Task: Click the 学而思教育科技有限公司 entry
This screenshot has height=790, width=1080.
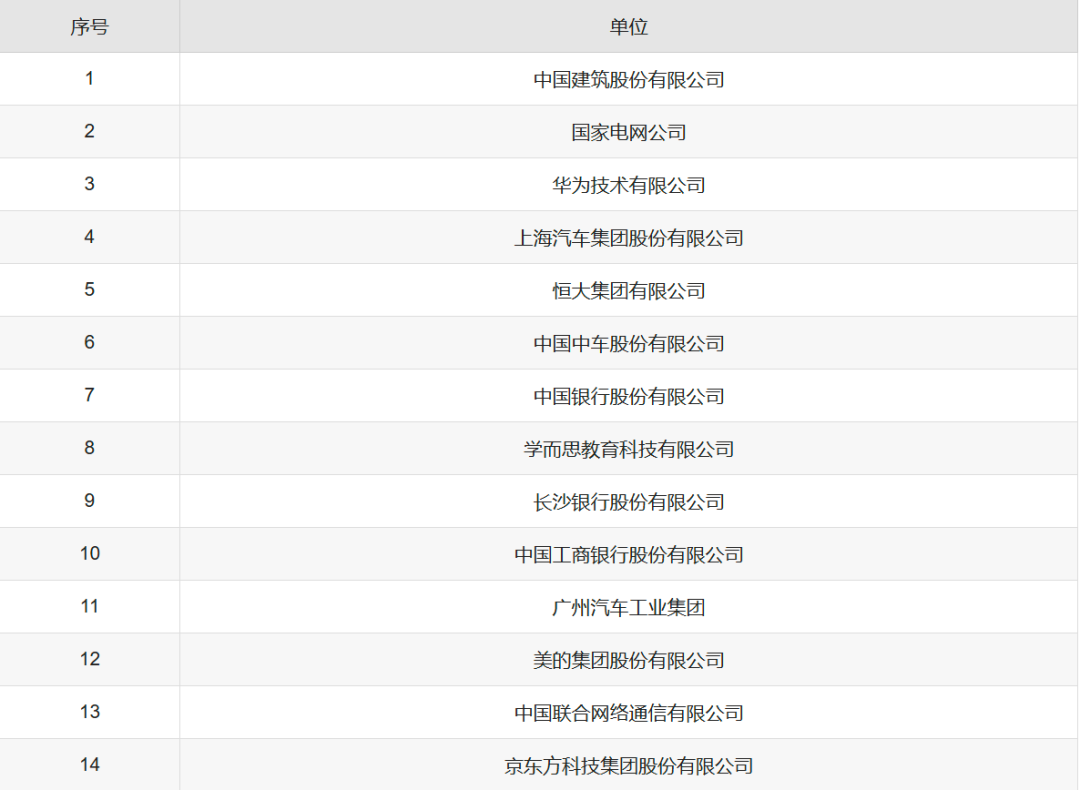Action: coord(629,450)
